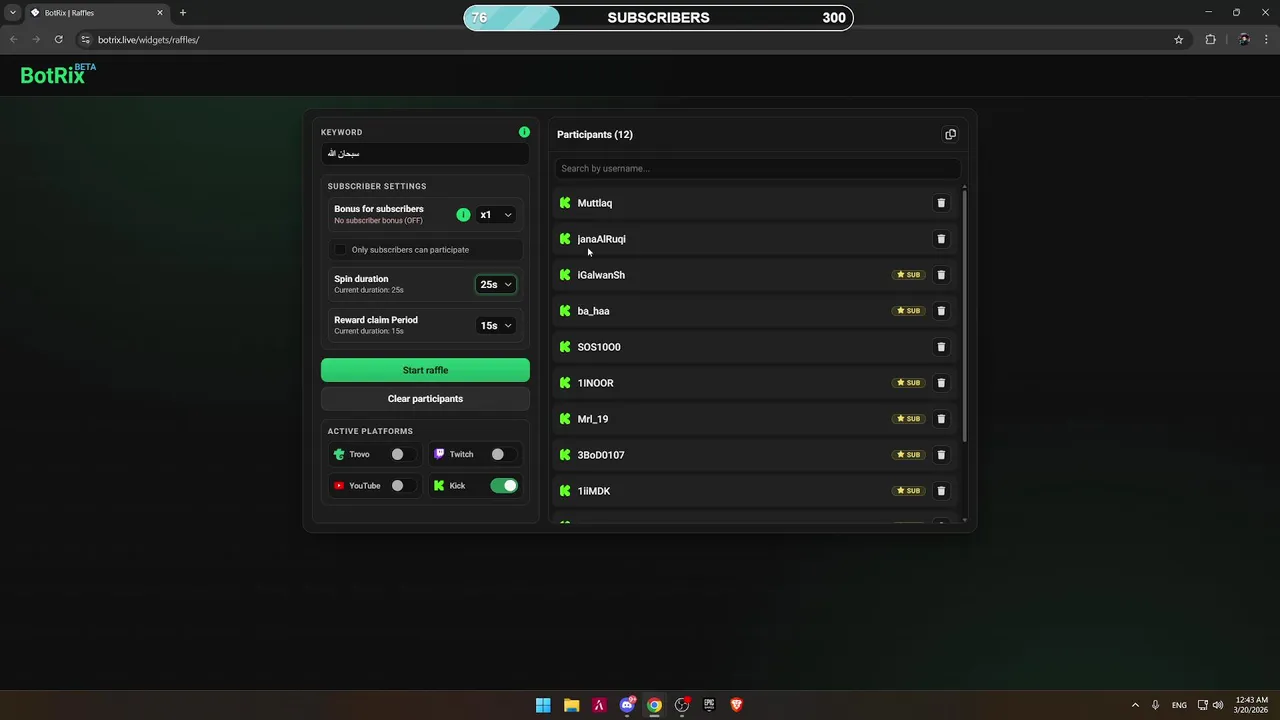Screen dimensions: 1280x720
Task: Click the keyword info icon
Action: tap(524, 132)
